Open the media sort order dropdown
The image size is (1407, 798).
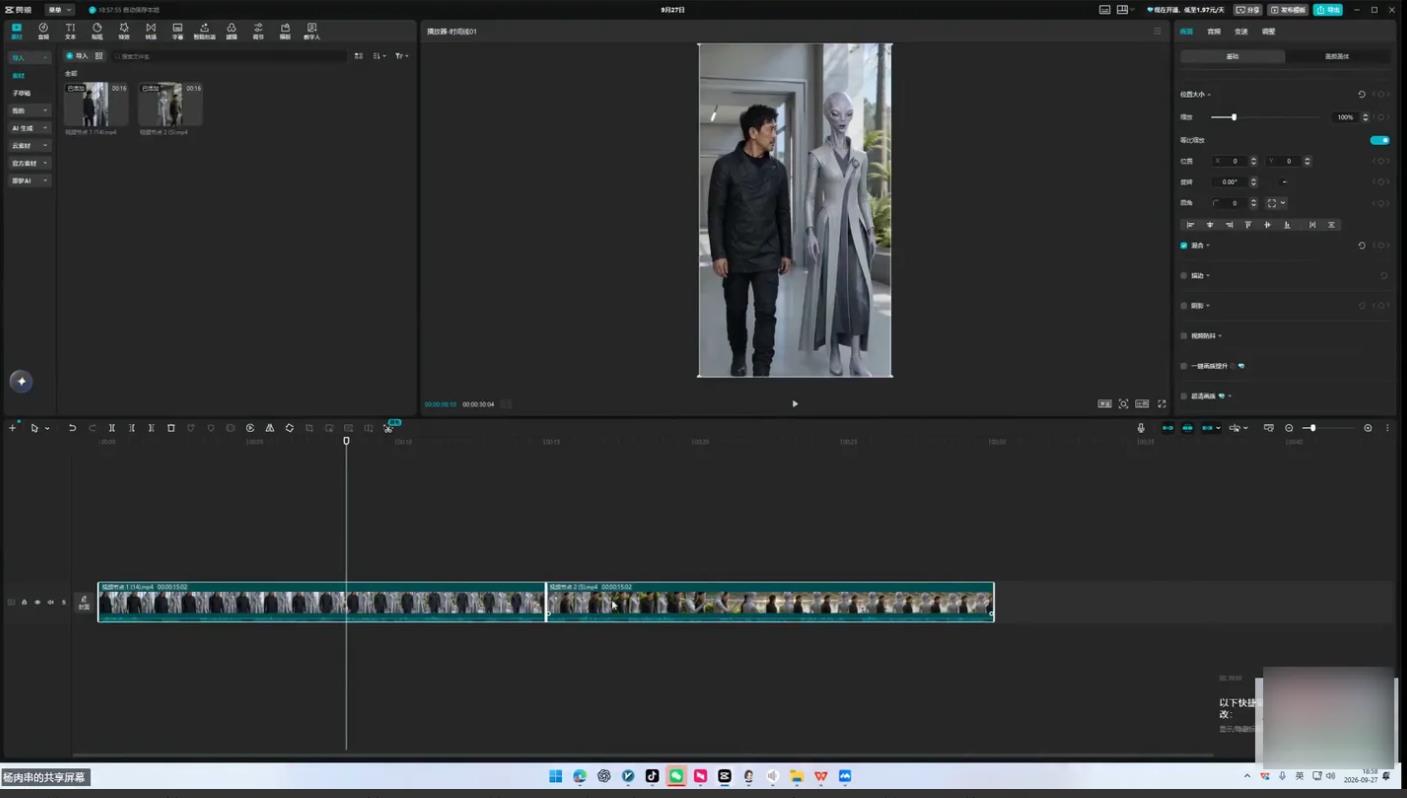click(x=379, y=56)
